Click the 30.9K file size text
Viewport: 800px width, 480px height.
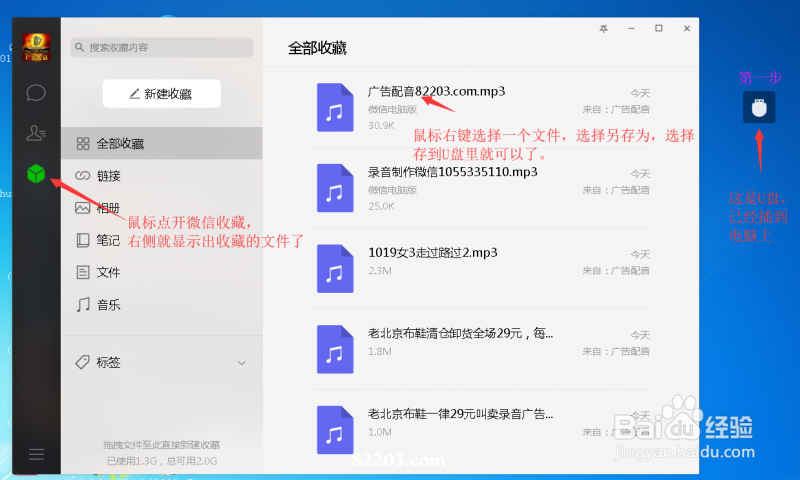pos(381,125)
